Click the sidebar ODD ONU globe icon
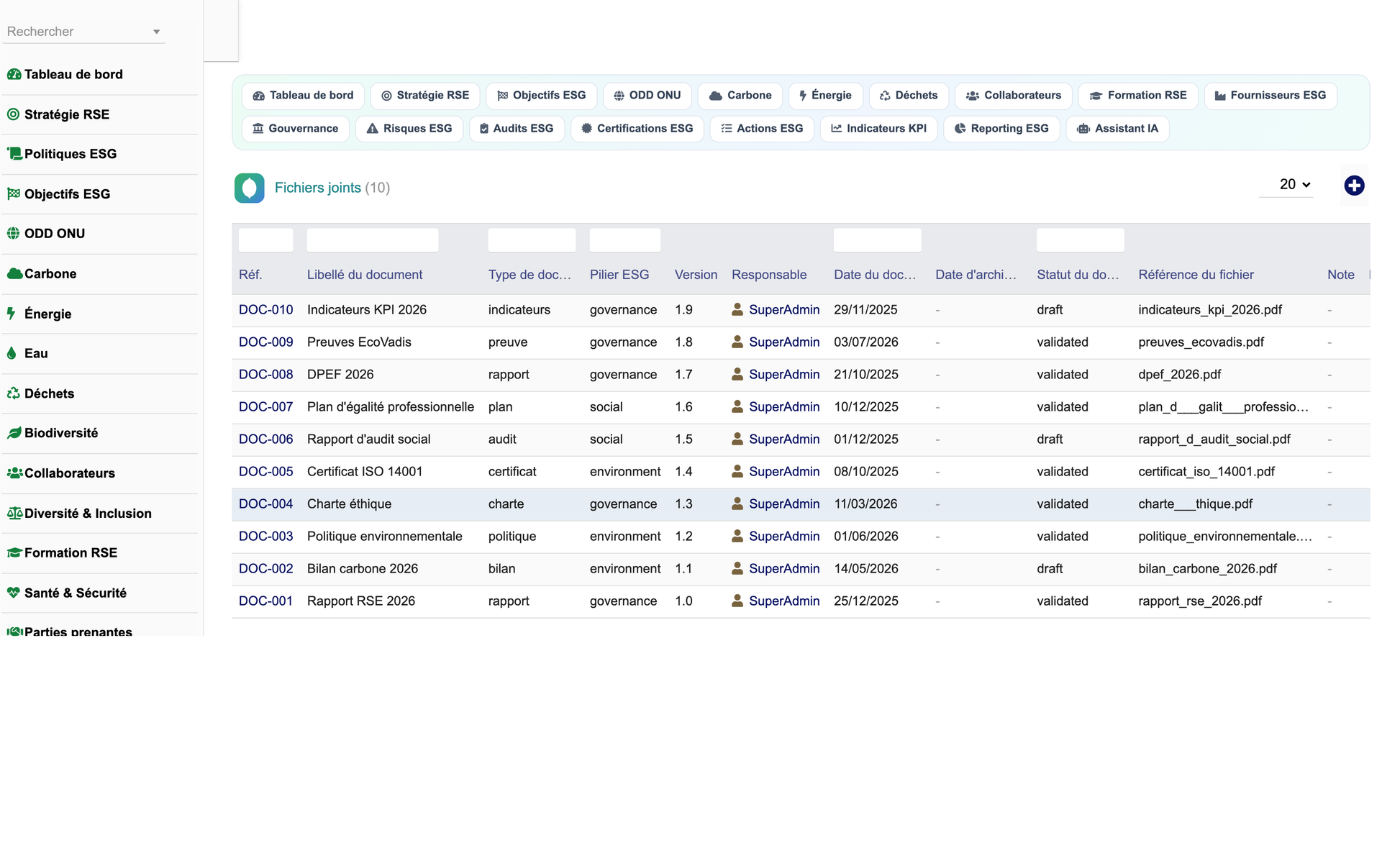Image resolution: width=1400 pixels, height=866 pixels. 14,234
